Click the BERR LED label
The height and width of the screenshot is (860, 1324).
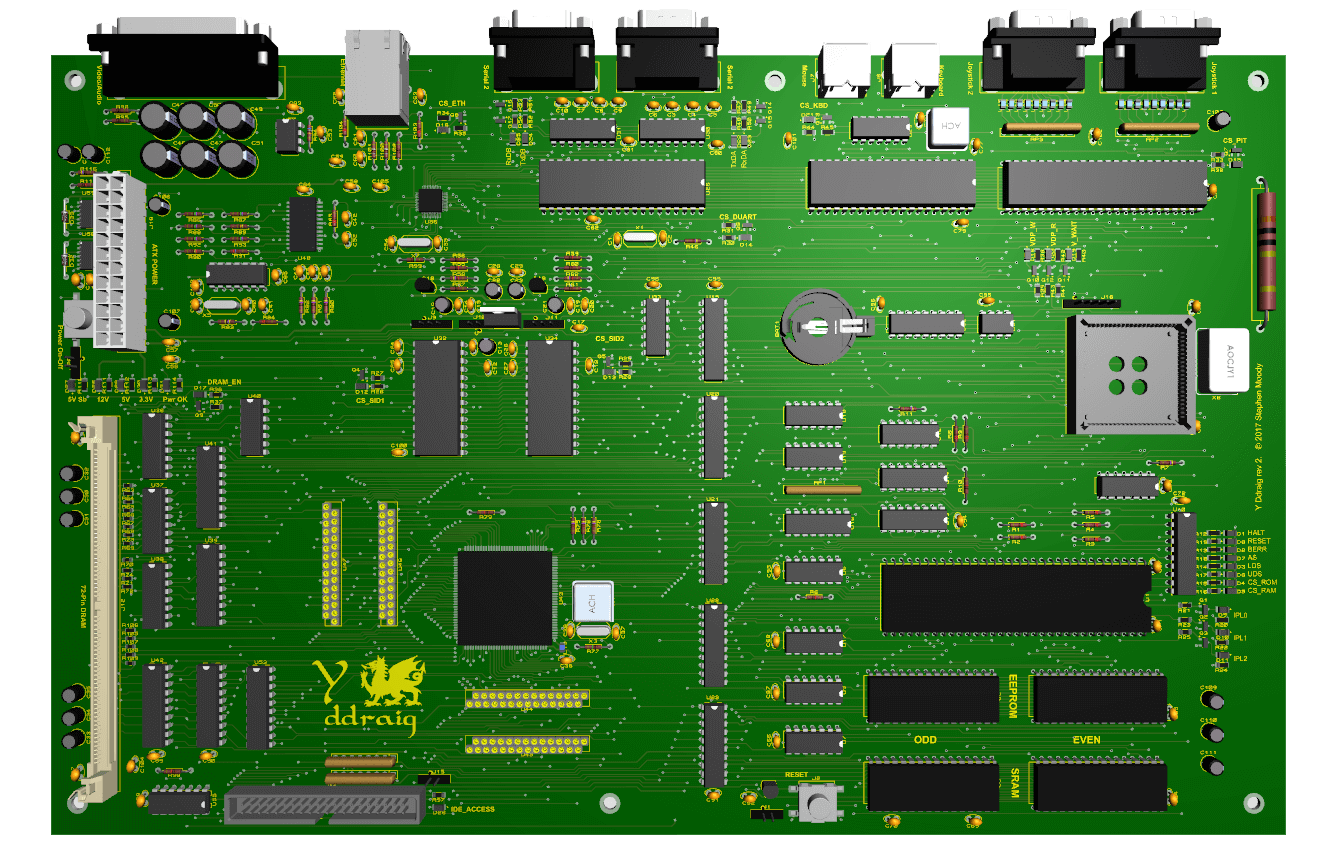pos(1259,549)
